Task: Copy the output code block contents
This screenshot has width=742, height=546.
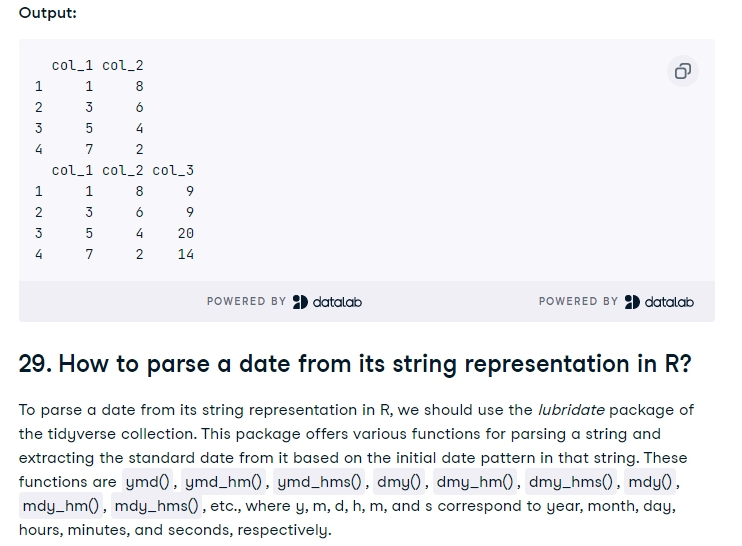Action: point(682,71)
